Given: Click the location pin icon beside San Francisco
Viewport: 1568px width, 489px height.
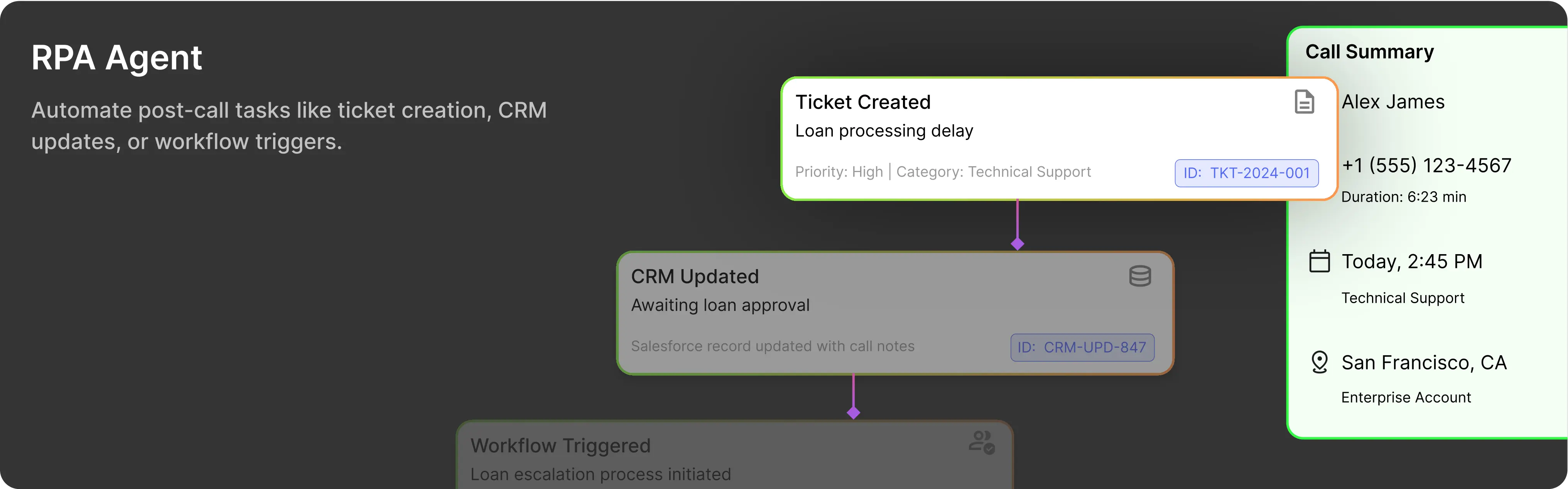Looking at the screenshot, I should point(1319,362).
